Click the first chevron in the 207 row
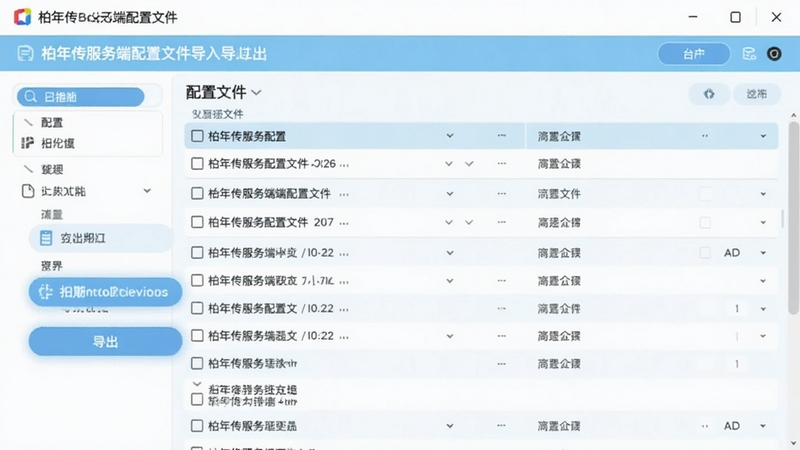 point(448,222)
